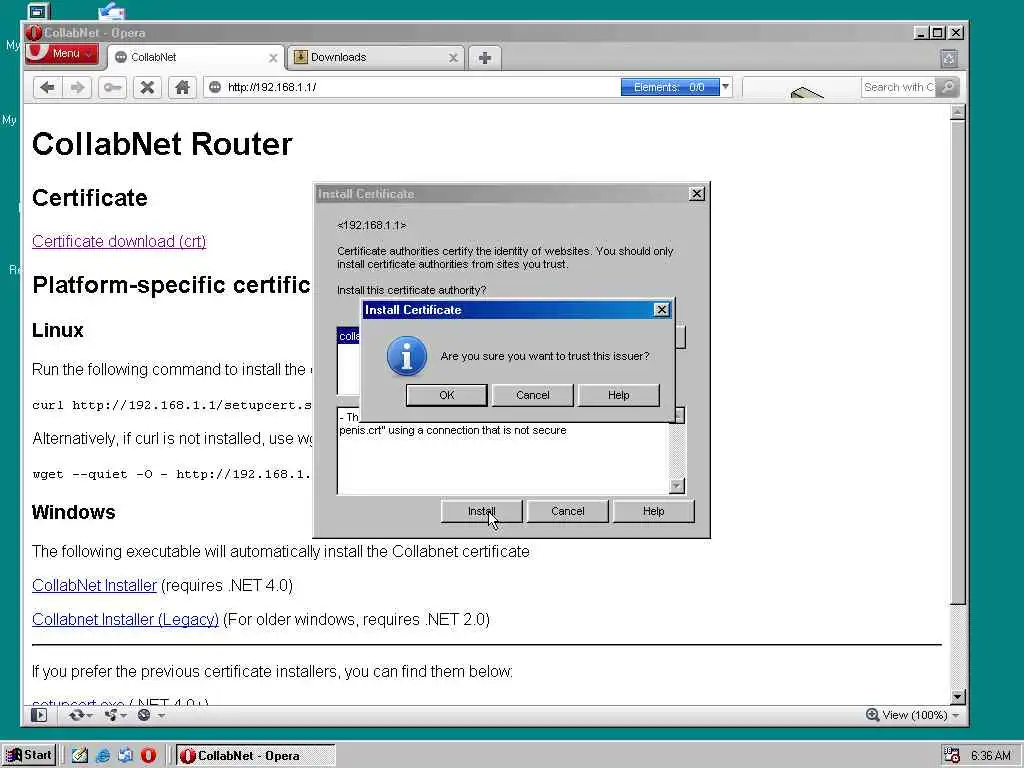
Task: Select the highlighted certificate entry in the list
Action: click(x=349, y=336)
